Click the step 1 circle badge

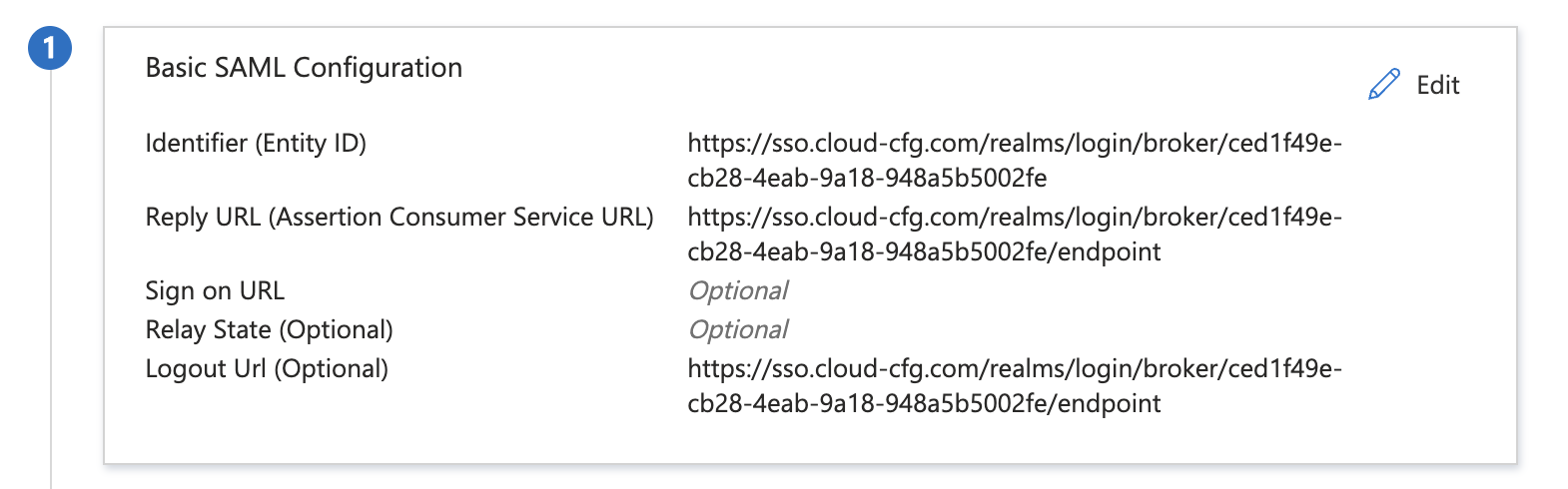(50, 49)
